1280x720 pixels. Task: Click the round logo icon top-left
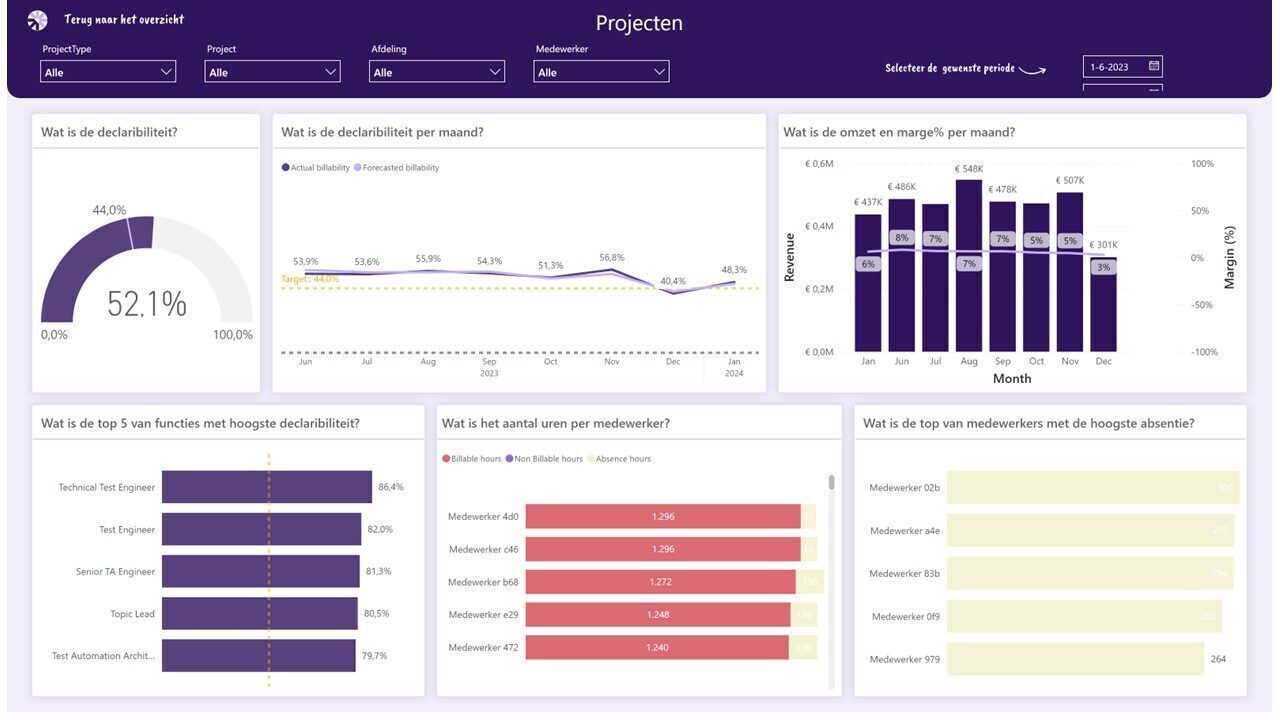click(x=37, y=20)
